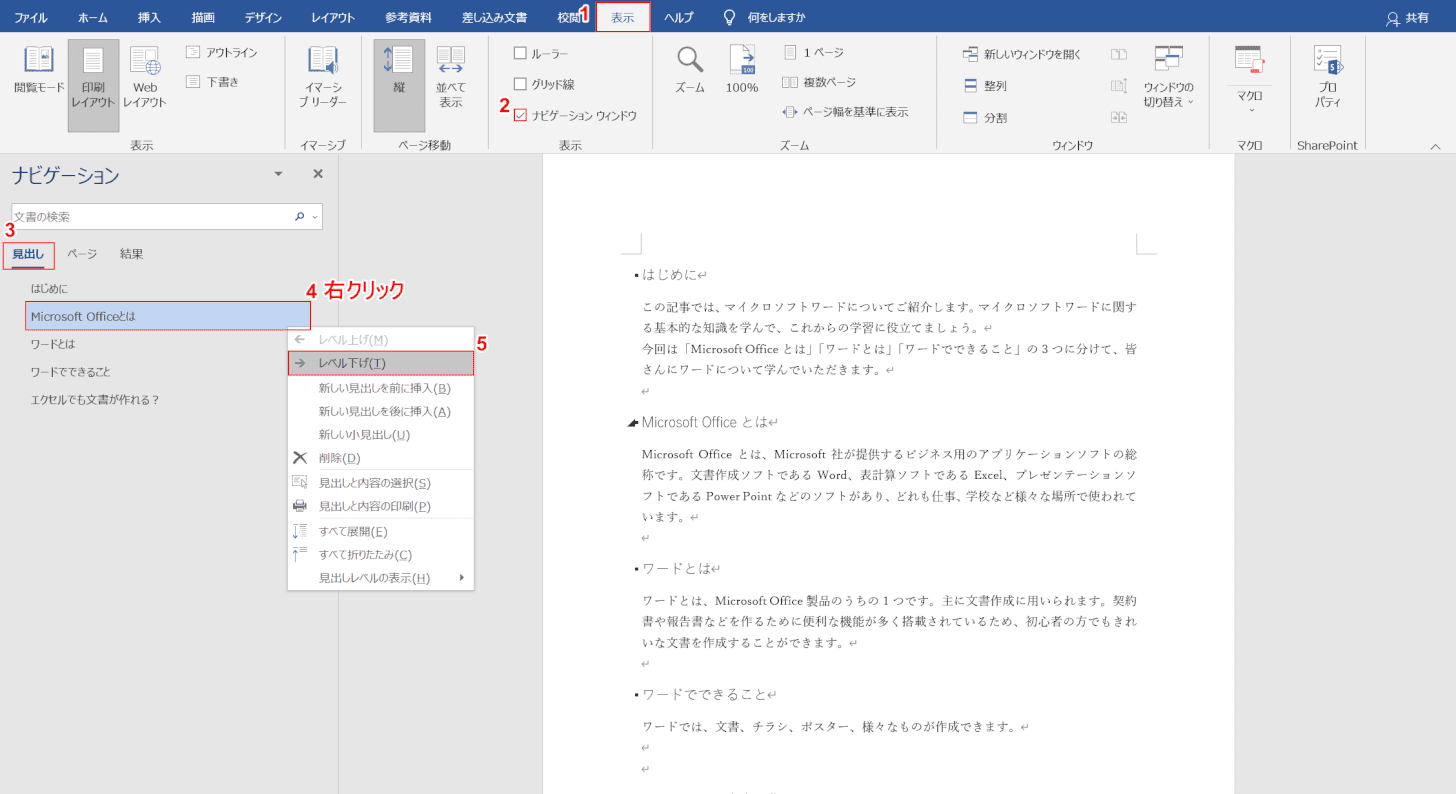
Task: Open the Draw (描画) tab
Action: click(x=203, y=18)
